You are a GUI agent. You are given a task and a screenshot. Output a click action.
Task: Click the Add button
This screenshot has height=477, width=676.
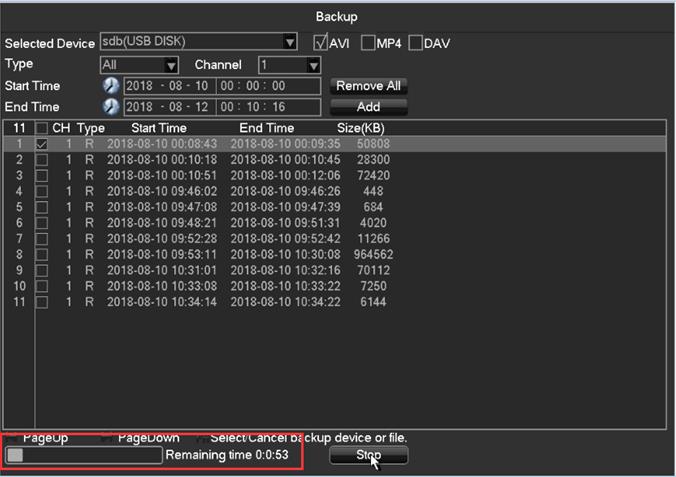click(x=368, y=107)
